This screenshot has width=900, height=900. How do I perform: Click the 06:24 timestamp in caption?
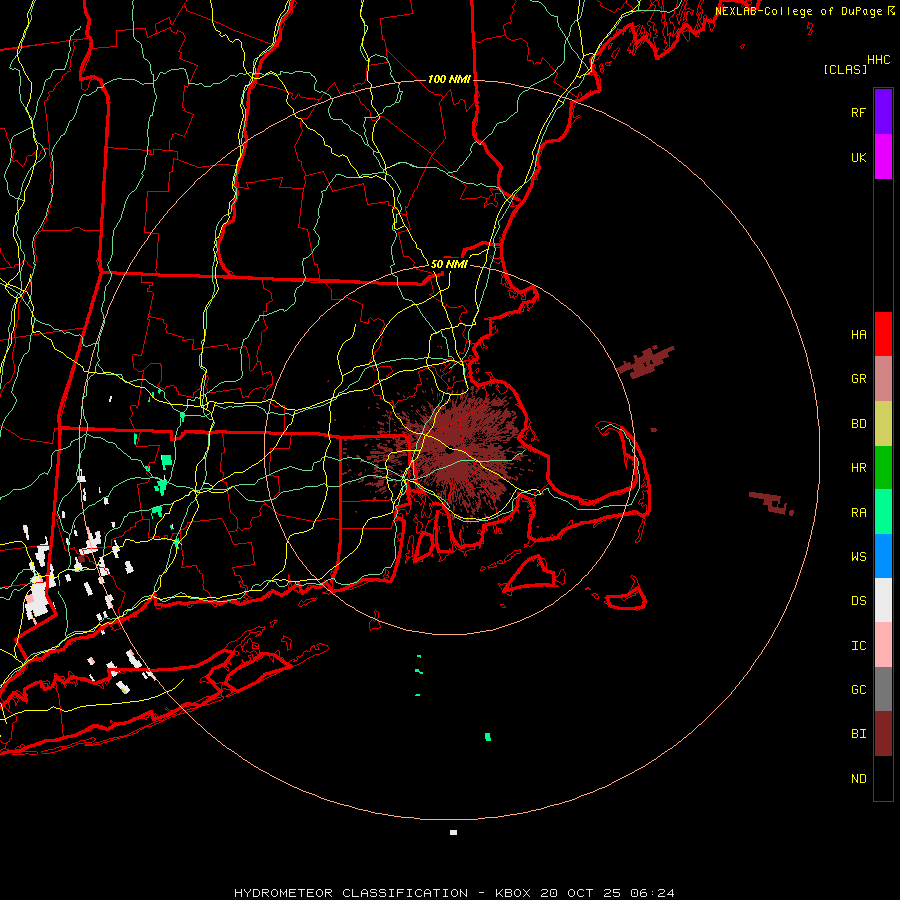click(653, 893)
